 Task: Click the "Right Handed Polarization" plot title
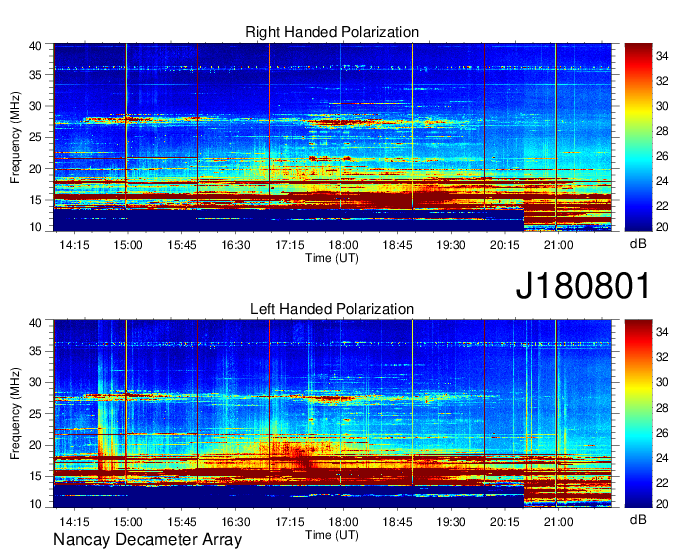click(332, 32)
